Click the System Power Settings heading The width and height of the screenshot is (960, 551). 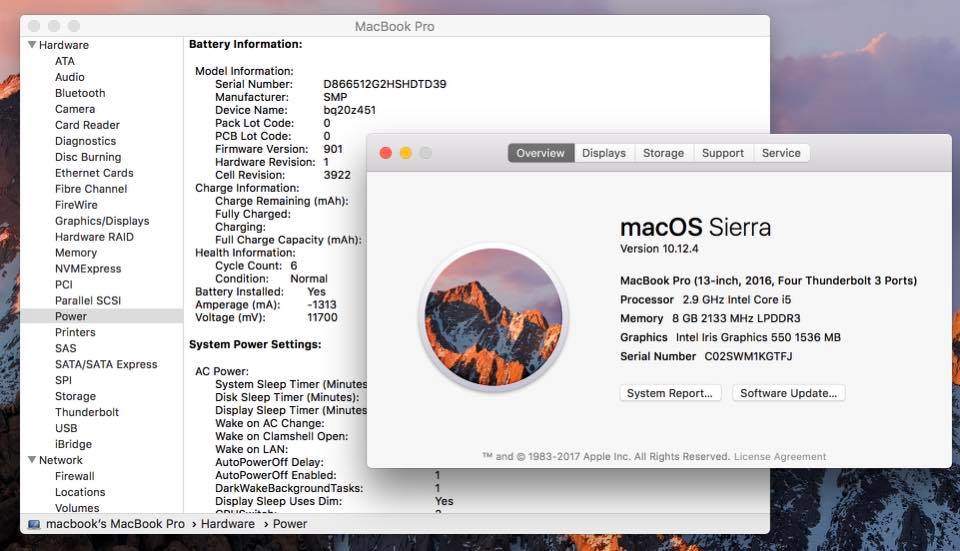click(x=255, y=344)
